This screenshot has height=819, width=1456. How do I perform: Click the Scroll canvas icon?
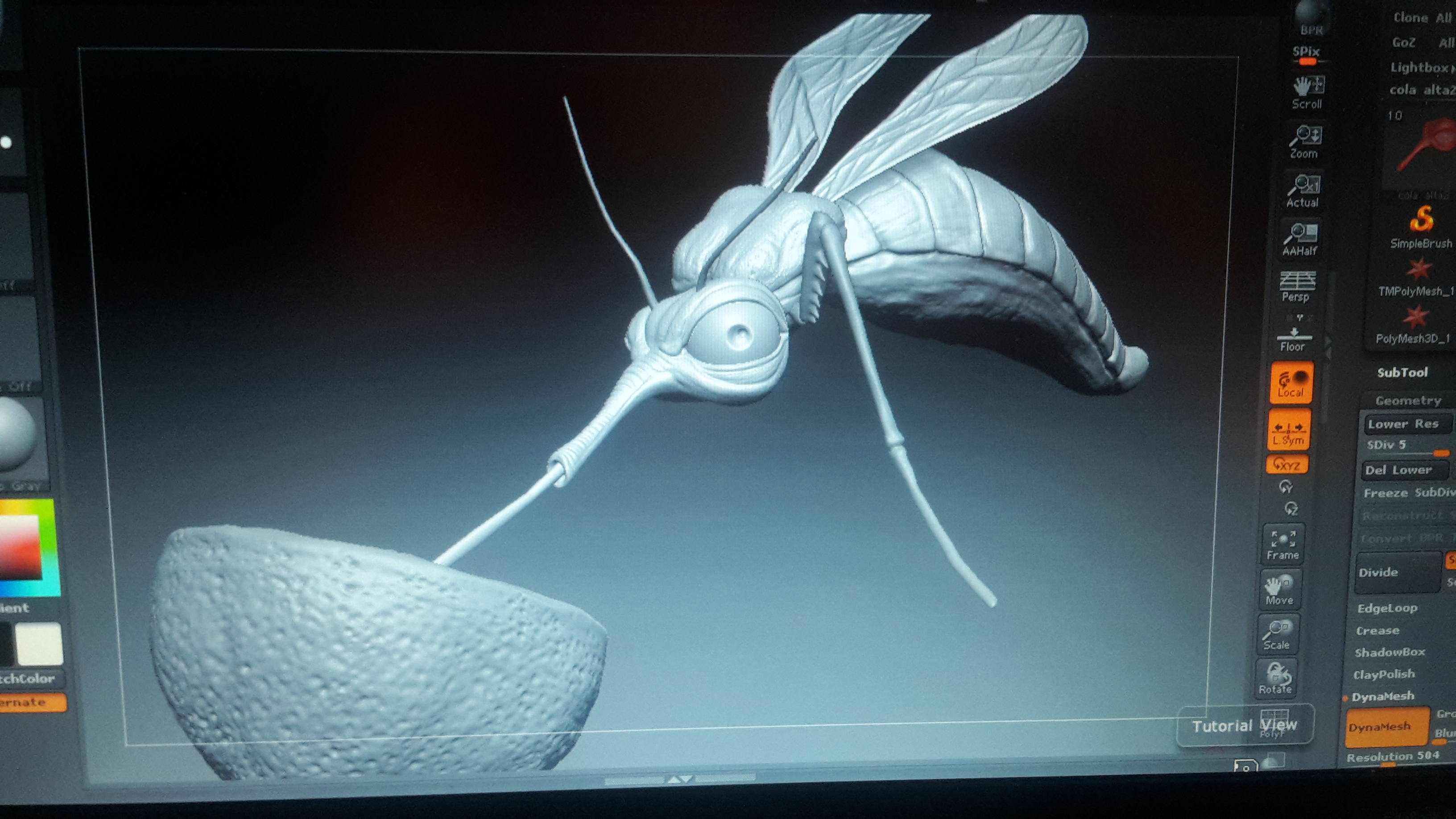(x=1307, y=92)
